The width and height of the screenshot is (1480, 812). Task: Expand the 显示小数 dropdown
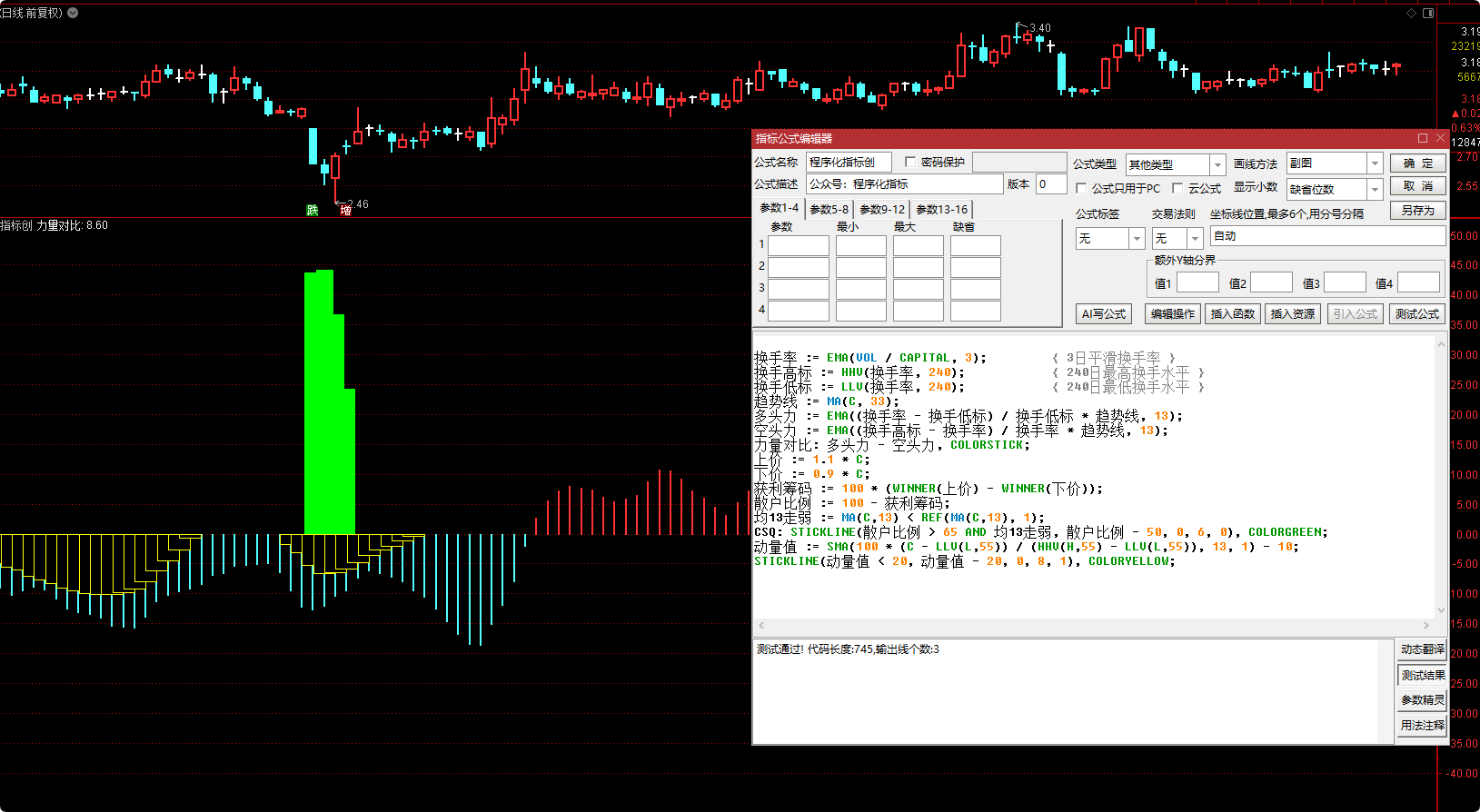(x=1375, y=189)
